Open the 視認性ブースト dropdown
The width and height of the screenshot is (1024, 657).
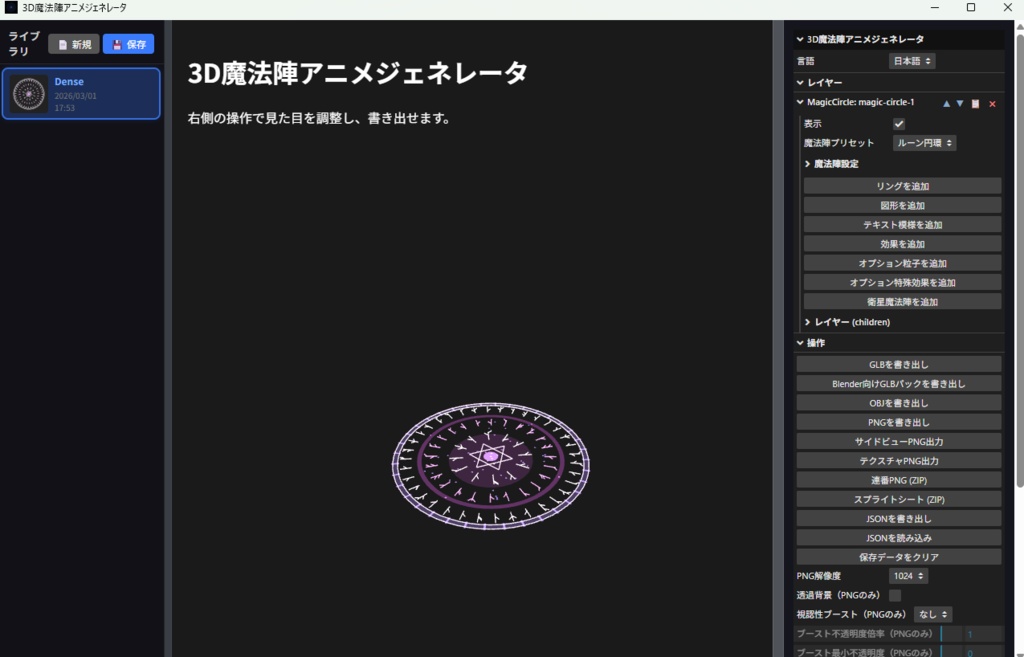click(x=933, y=615)
